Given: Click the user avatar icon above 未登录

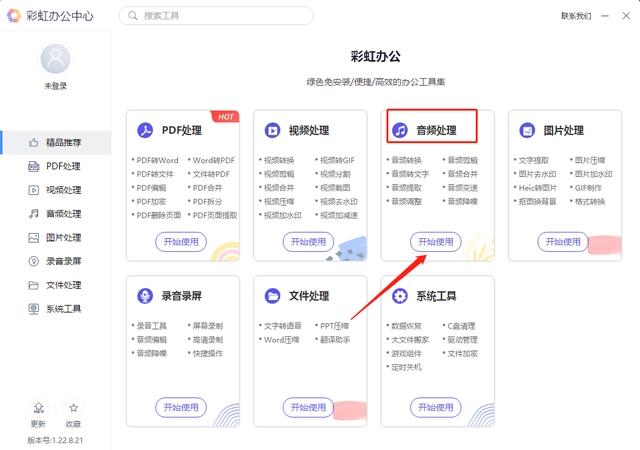Looking at the screenshot, I should coord(56,59).
